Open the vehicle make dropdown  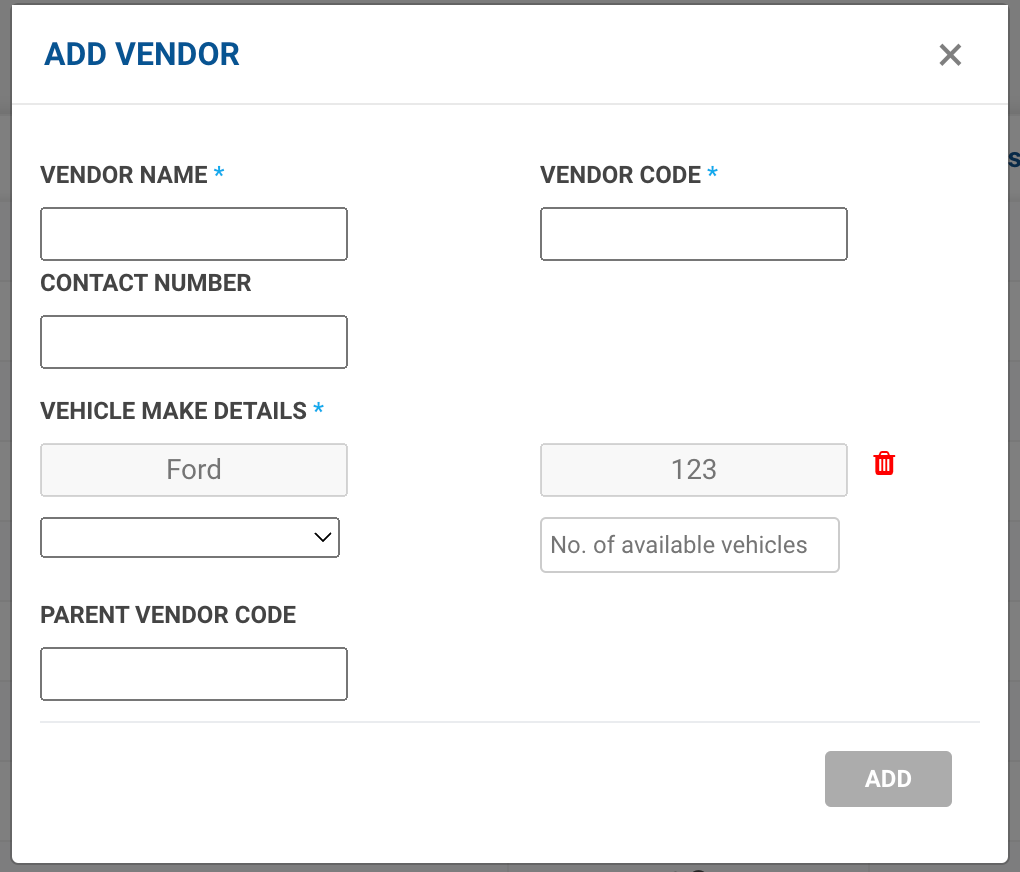(190, 537)
